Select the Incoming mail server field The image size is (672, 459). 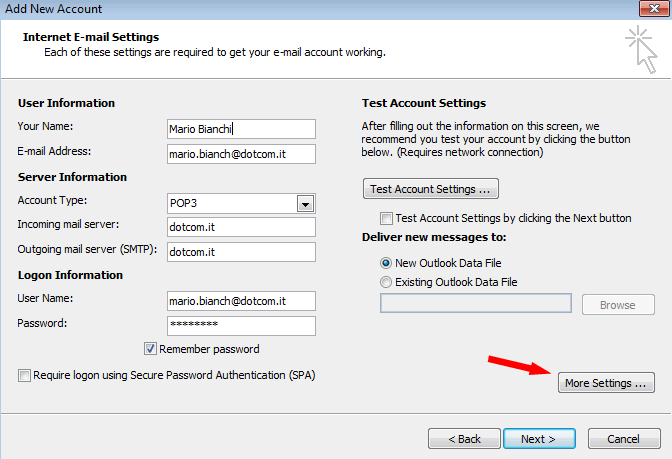point(241,227)
